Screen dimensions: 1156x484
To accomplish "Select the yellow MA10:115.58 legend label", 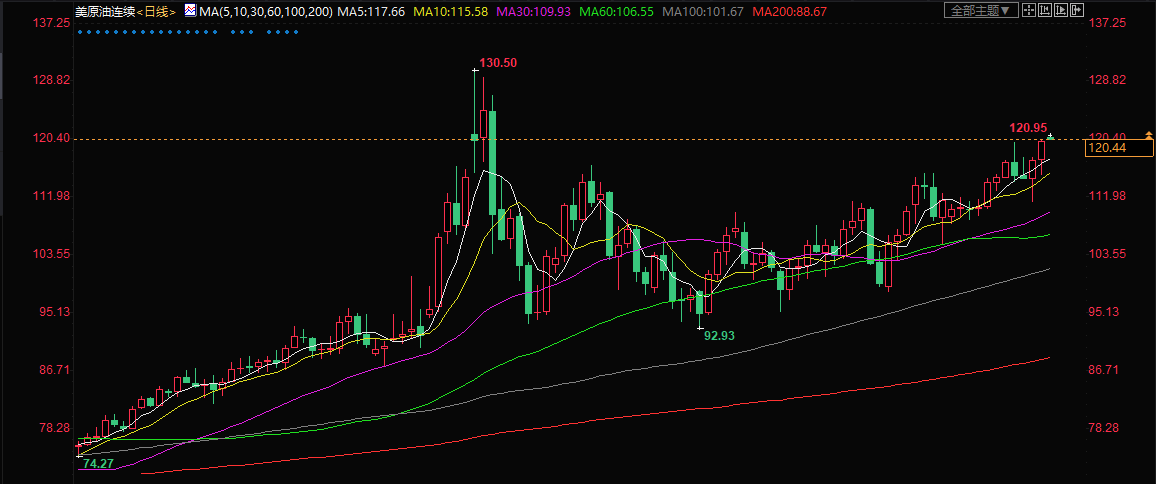I will tap(454, 11).
